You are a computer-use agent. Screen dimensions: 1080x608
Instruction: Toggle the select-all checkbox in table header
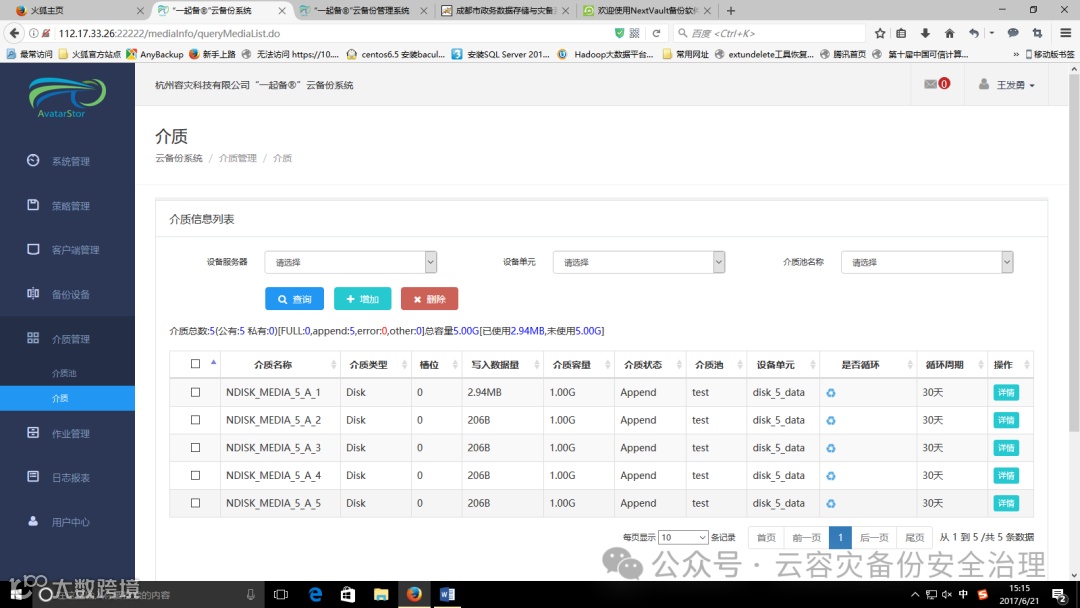(196, 364)
